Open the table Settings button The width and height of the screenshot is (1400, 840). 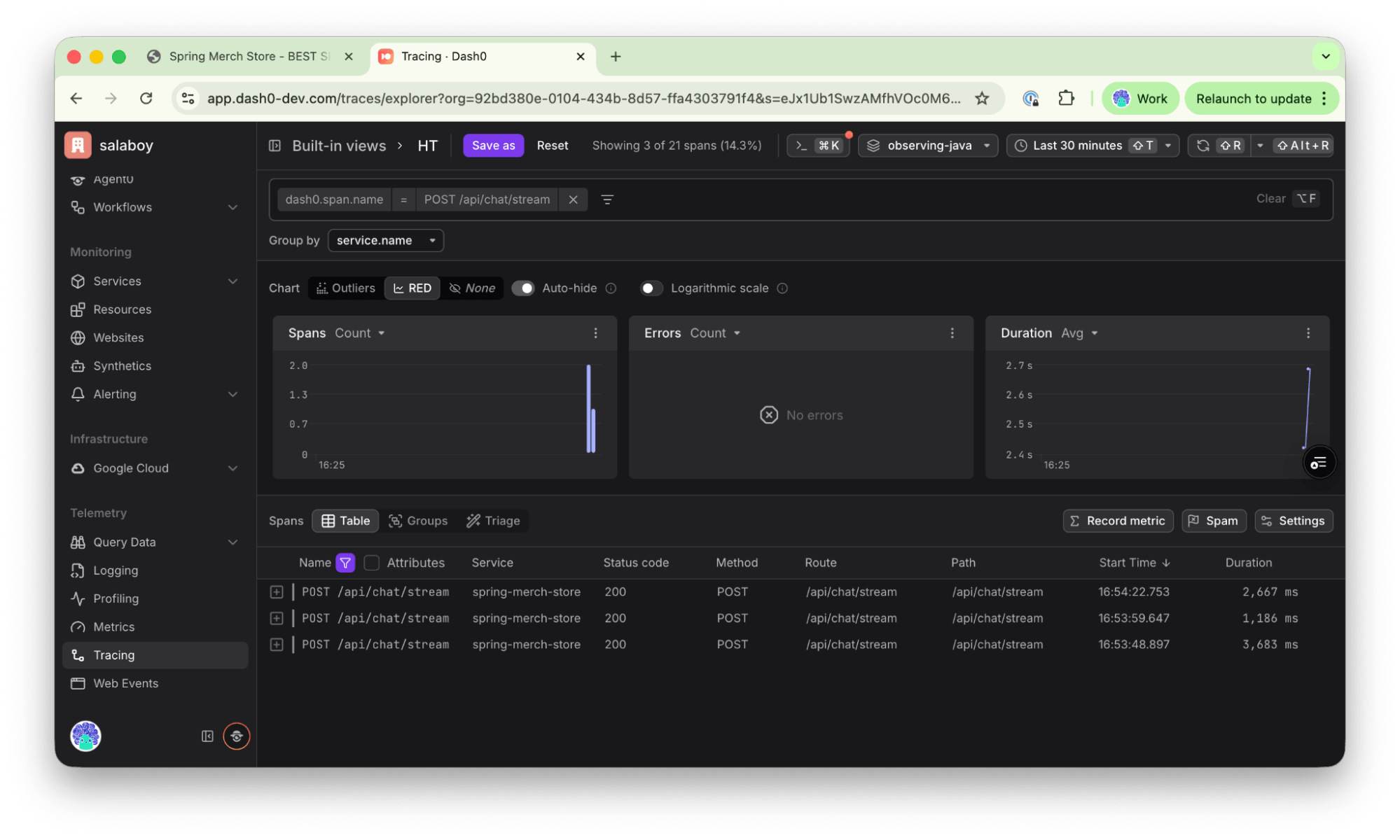point(1294,521)
